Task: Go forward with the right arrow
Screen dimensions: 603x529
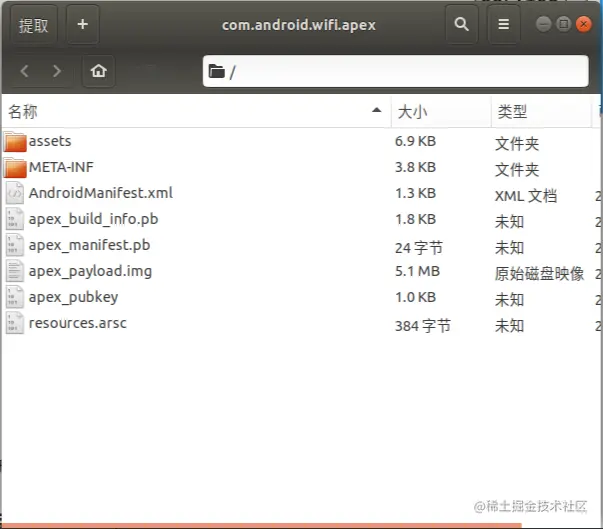Action: 57,71
